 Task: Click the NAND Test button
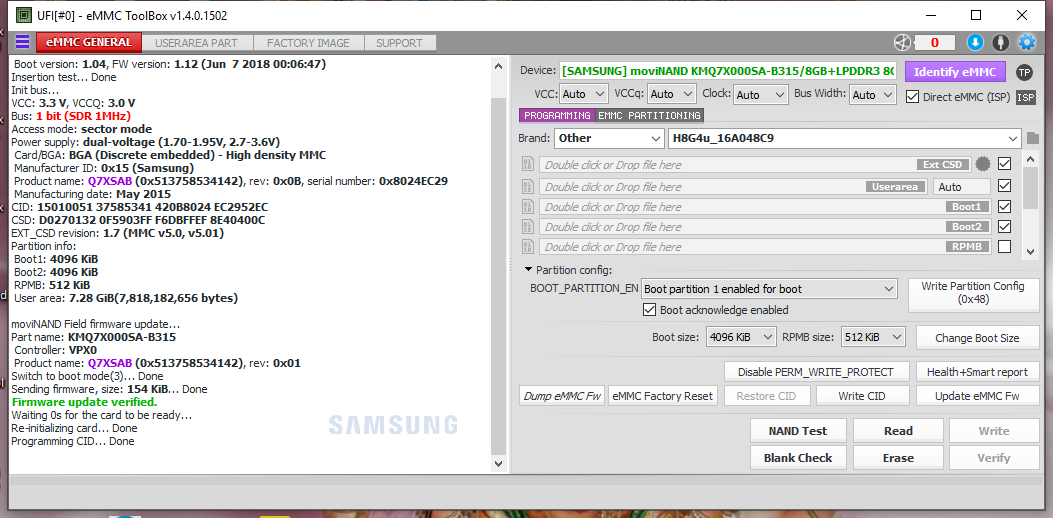(798, 431)
